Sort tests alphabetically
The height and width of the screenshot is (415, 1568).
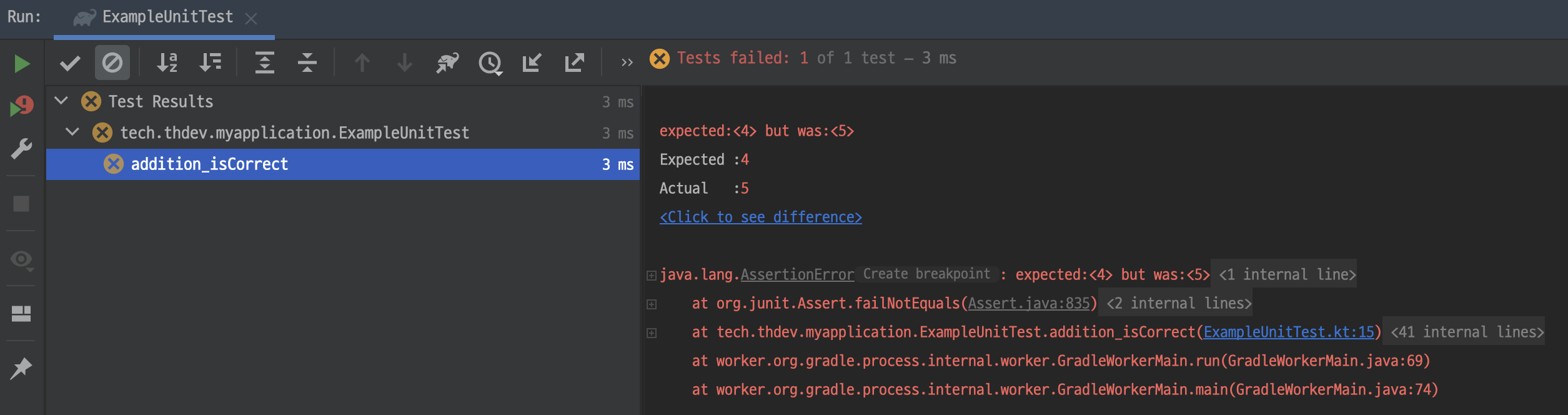[167, 62]
